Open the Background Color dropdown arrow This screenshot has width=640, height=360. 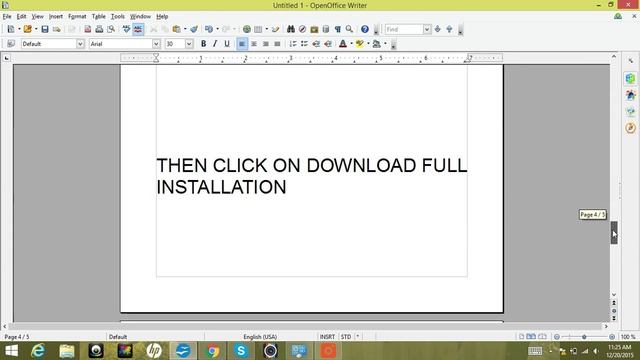click(x=385, y=44)
